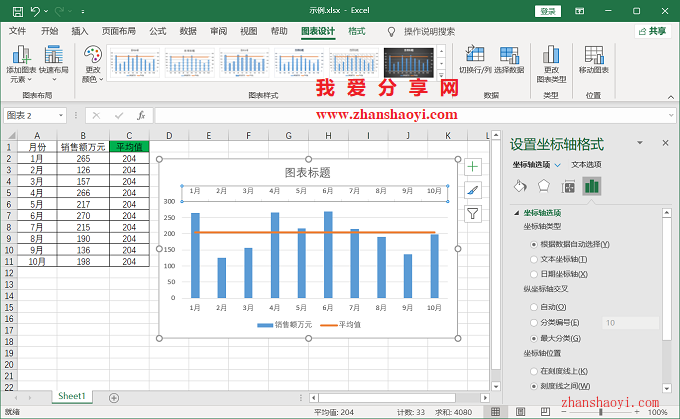Expand chart styles gallery More arrow
Image resolution: width=680 pixels, height=419 pixels.
(x=441, y=75)
